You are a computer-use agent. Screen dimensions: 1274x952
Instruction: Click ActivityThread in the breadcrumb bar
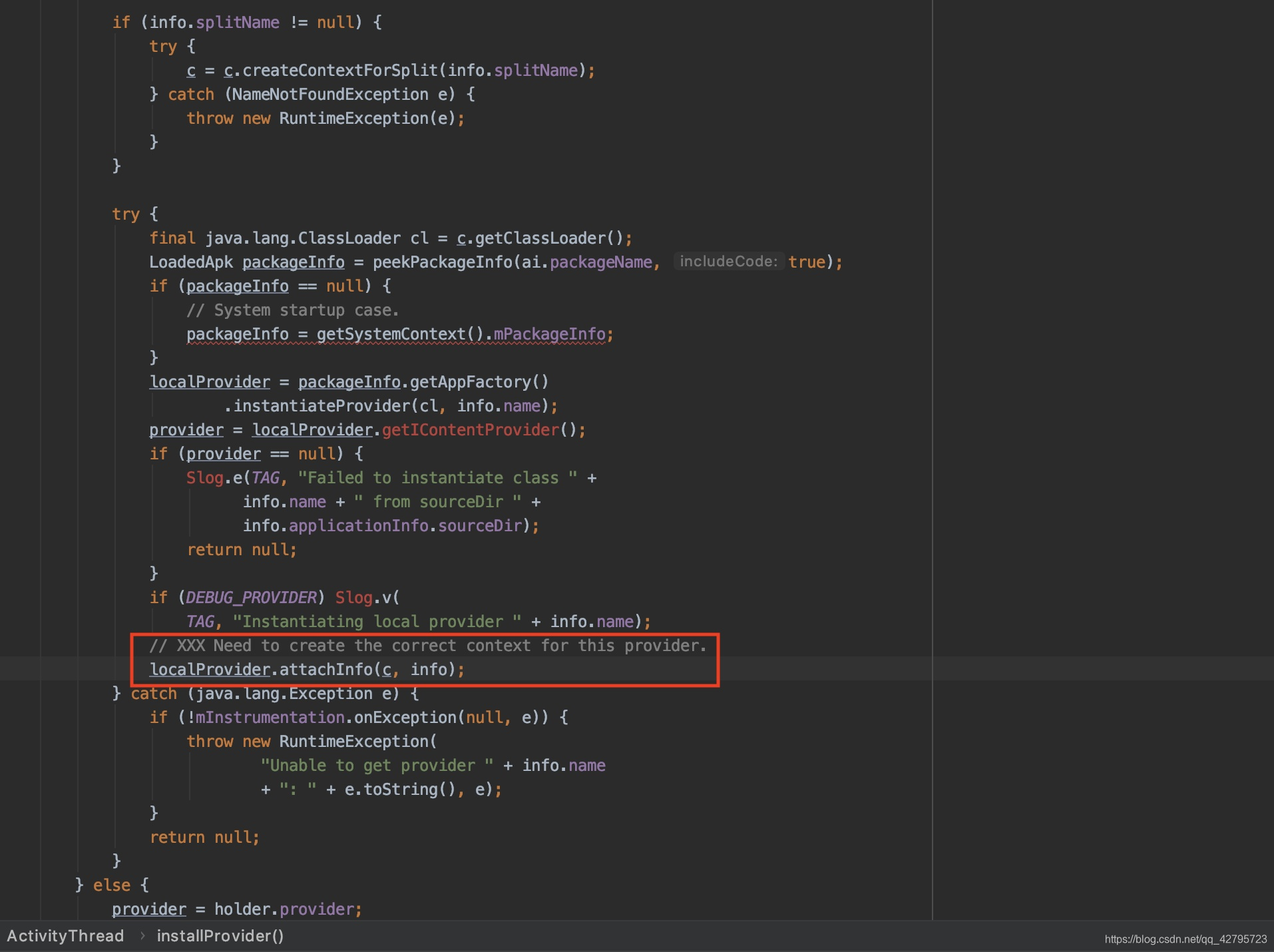pos(65,936)
